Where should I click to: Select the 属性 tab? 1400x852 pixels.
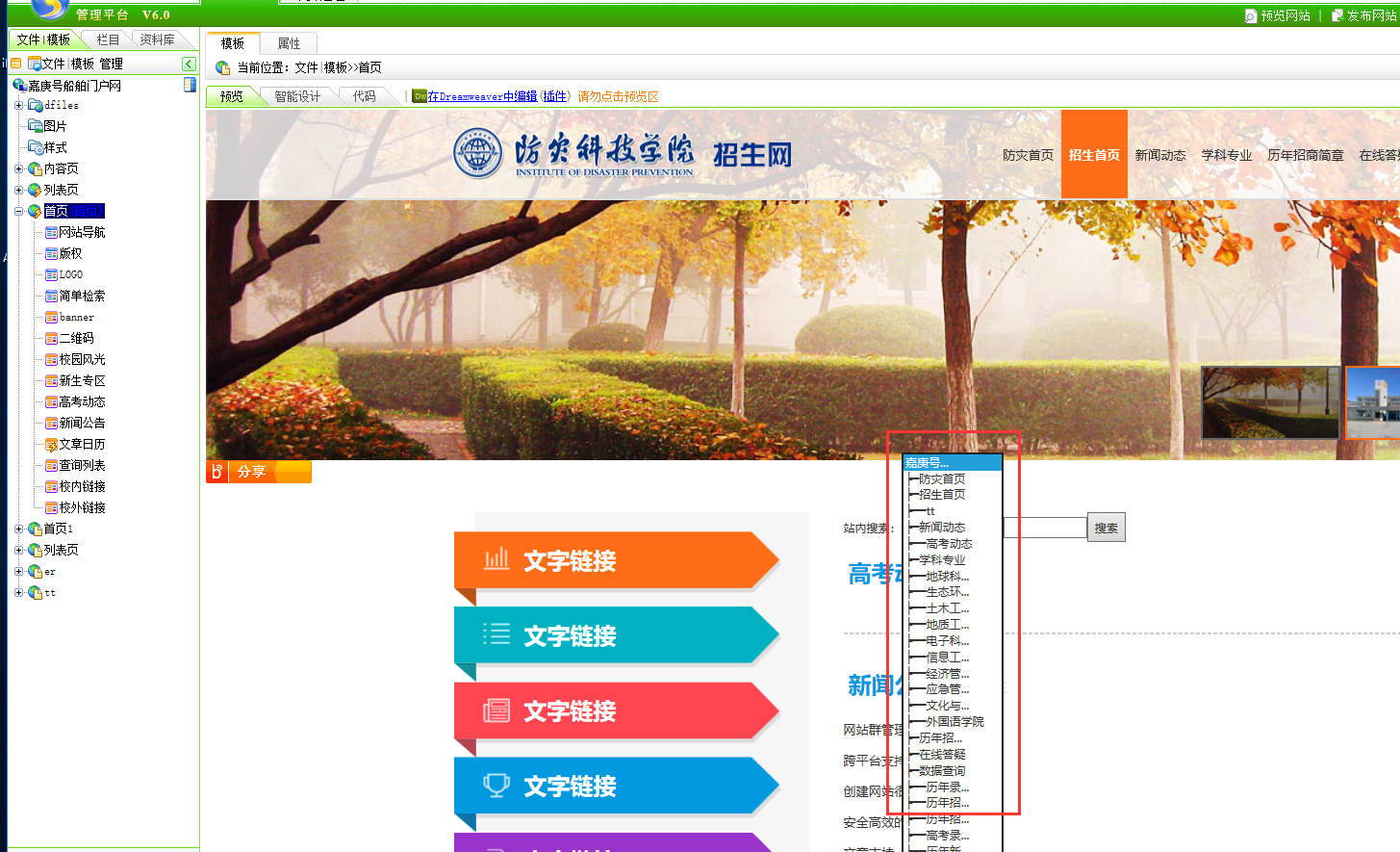click(x=289, y=43)
